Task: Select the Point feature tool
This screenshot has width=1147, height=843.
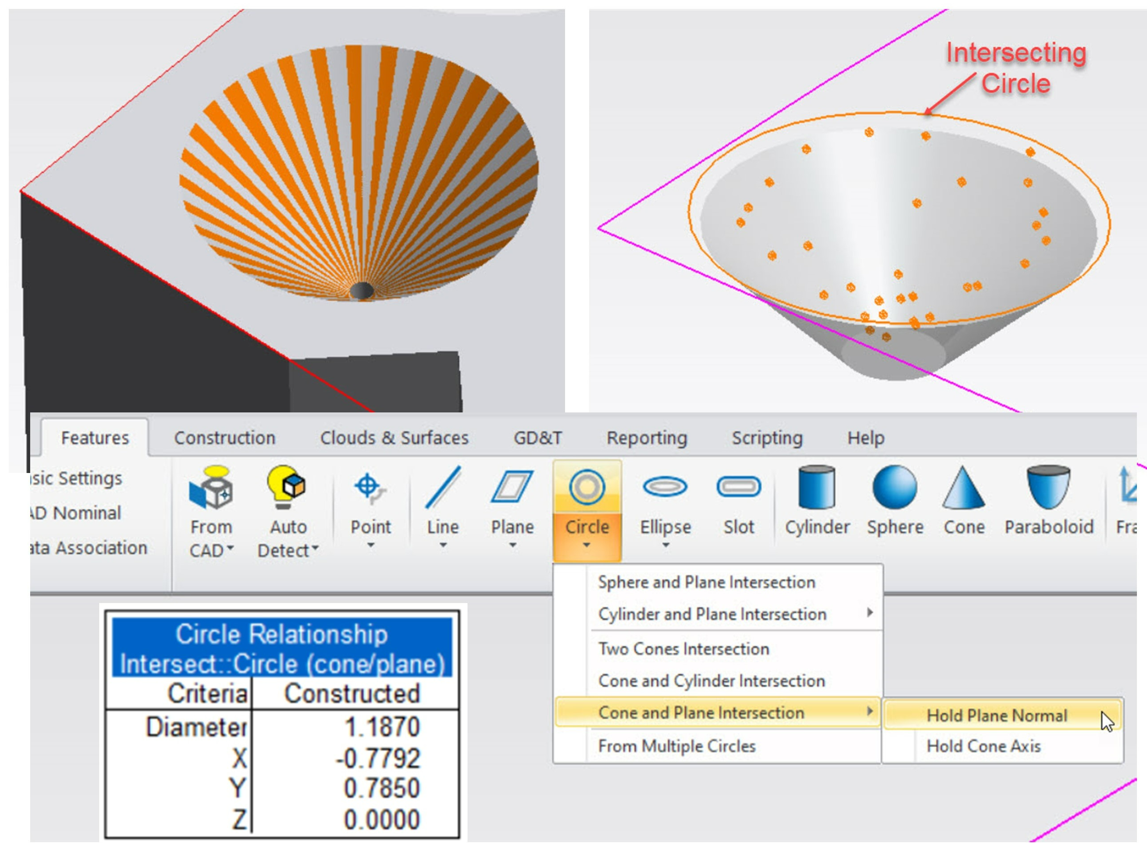Action: (x=370, y=490)
